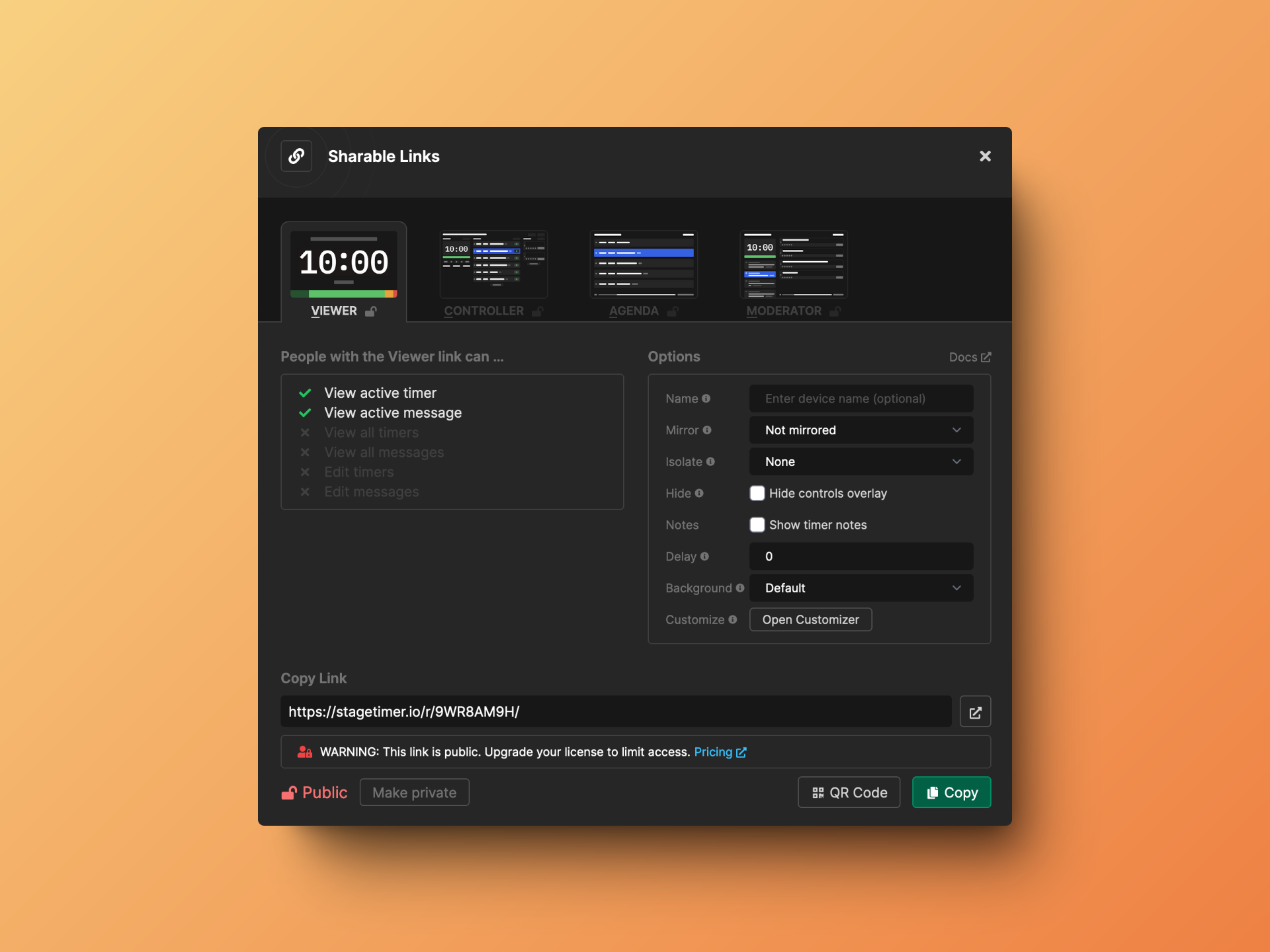1270x952 pixels.
Task: Click the chain/link icon in dialog header
Action: (297, 155)
